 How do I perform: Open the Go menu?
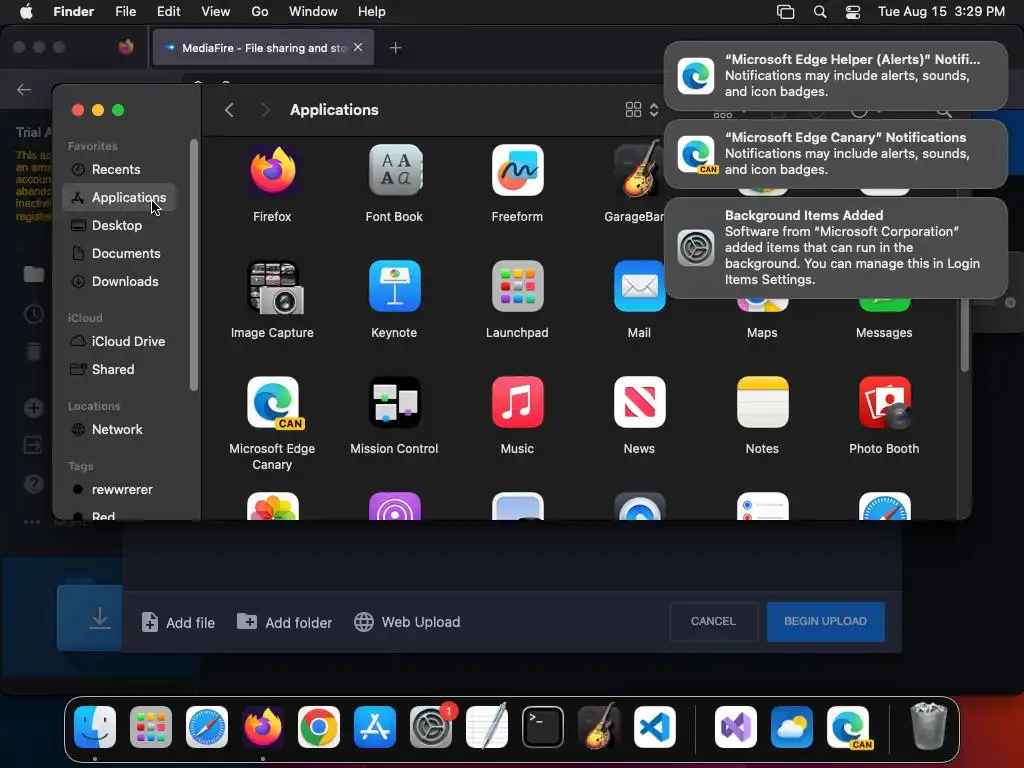(x=260, y=12)
